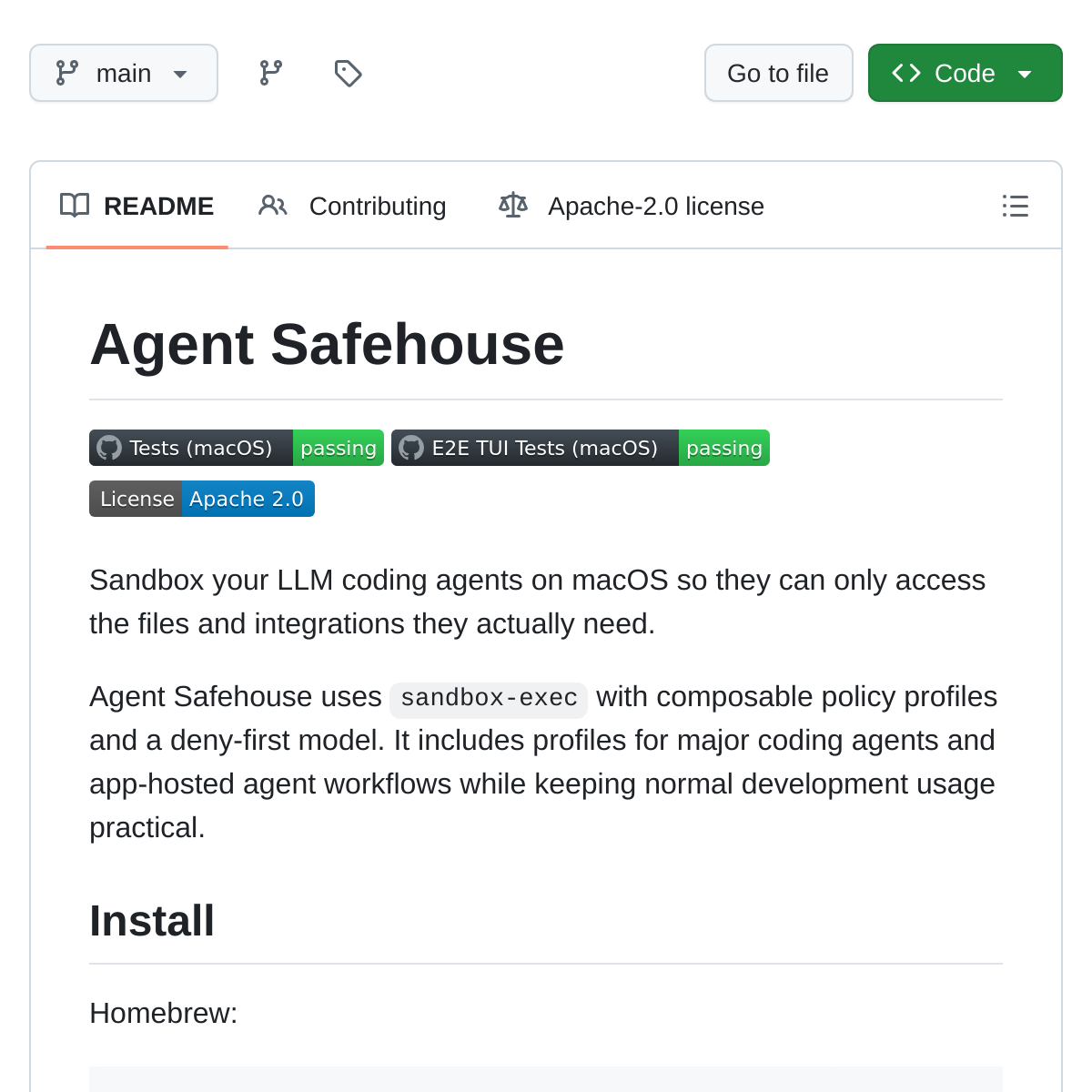This screenshot has height=1092, width=1092.
Task: Click the Agent Safehouse heading link
Action: [x=327, y=344]
